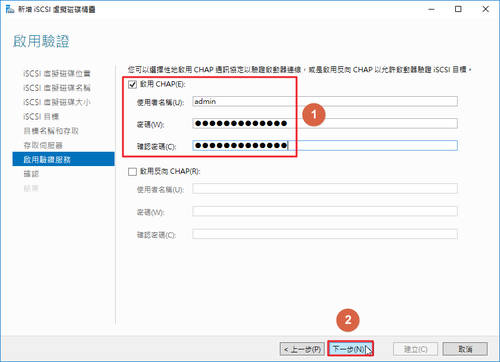This screenshot has width=500, height=362.
Task: Go to the iSCSI 目標 step
Action: [x=41, y=116]
